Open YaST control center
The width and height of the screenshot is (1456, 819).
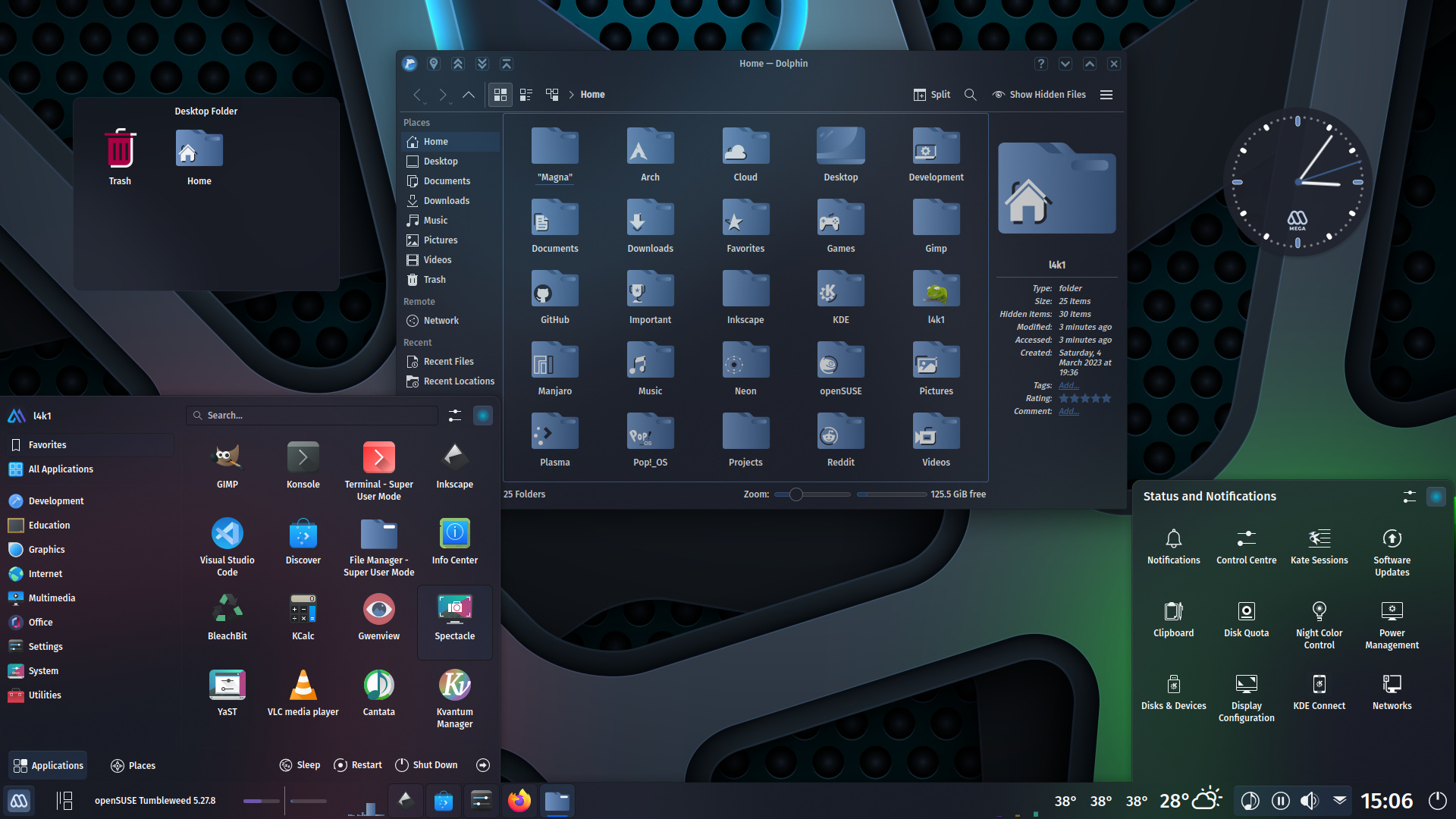click(227, 692)
